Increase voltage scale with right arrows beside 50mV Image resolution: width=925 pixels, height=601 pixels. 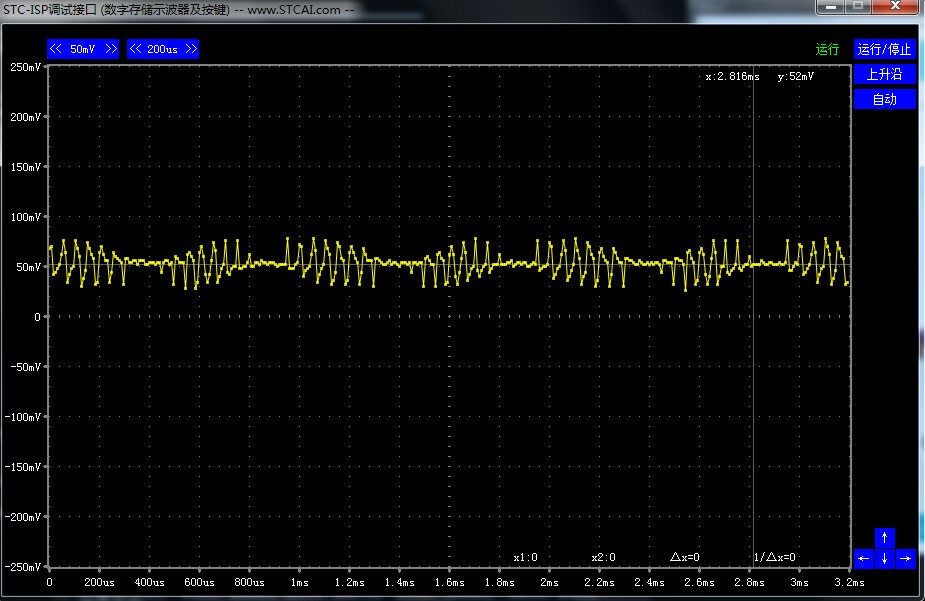tap(111, 49)
